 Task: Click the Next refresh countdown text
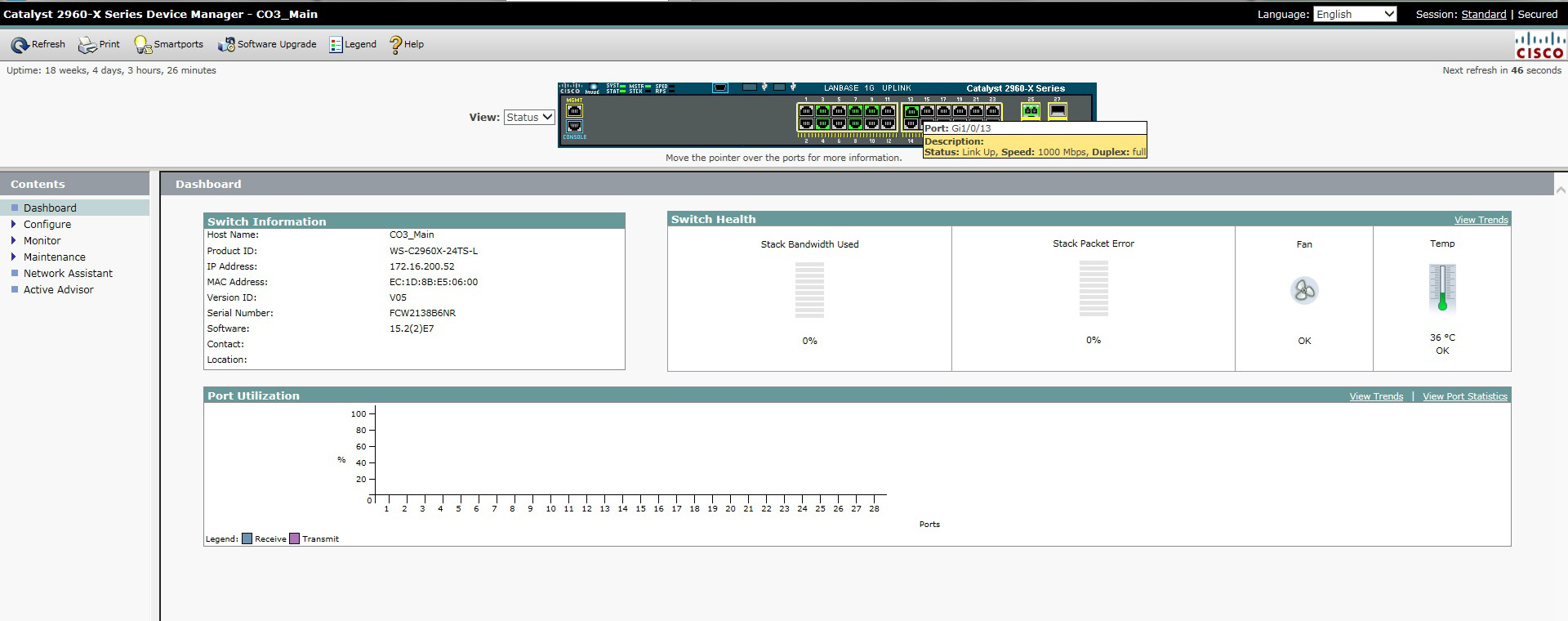click(1502, 70)
